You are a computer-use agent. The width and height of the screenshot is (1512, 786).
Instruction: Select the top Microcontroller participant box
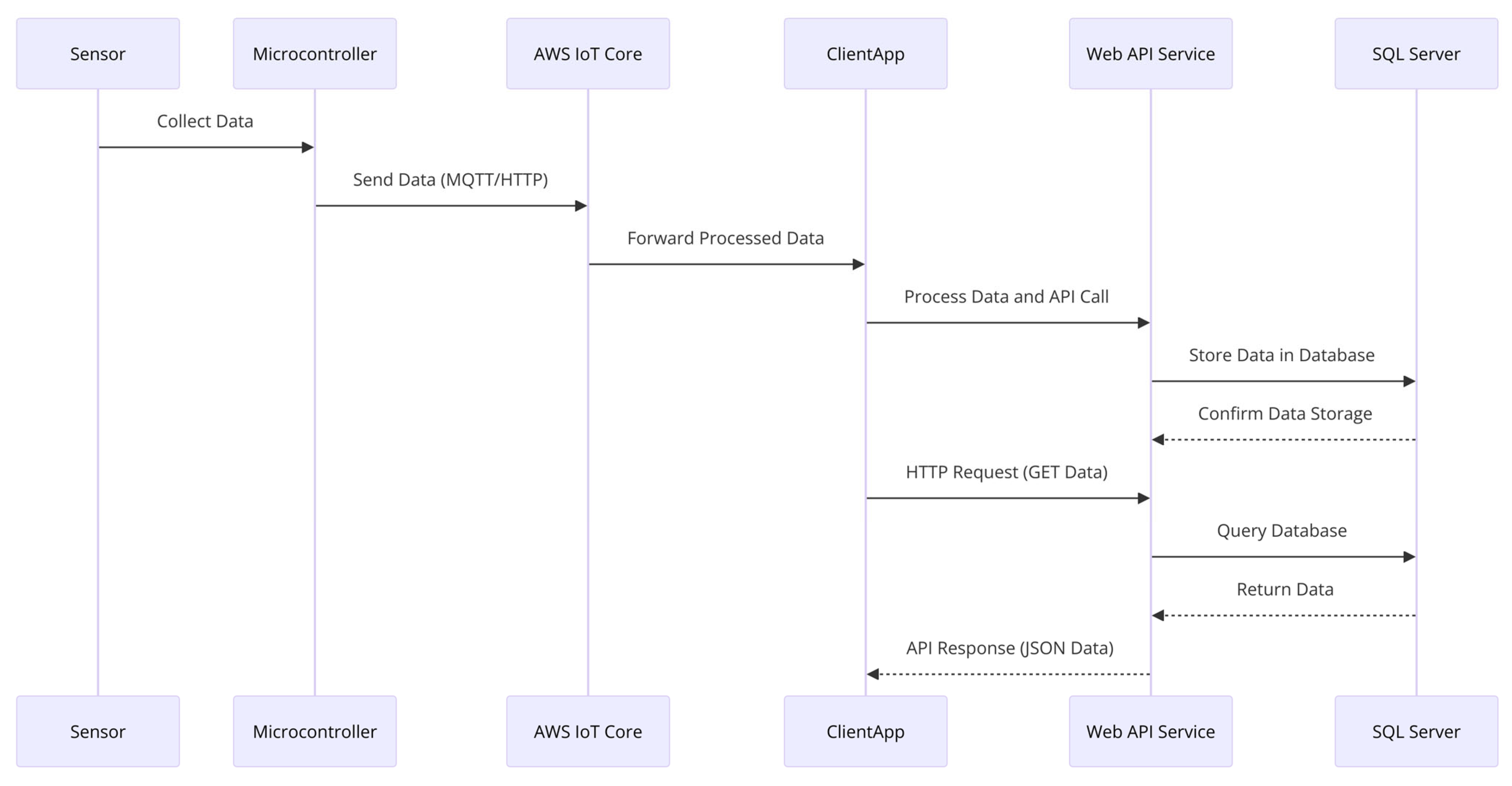tap(315, 53)
